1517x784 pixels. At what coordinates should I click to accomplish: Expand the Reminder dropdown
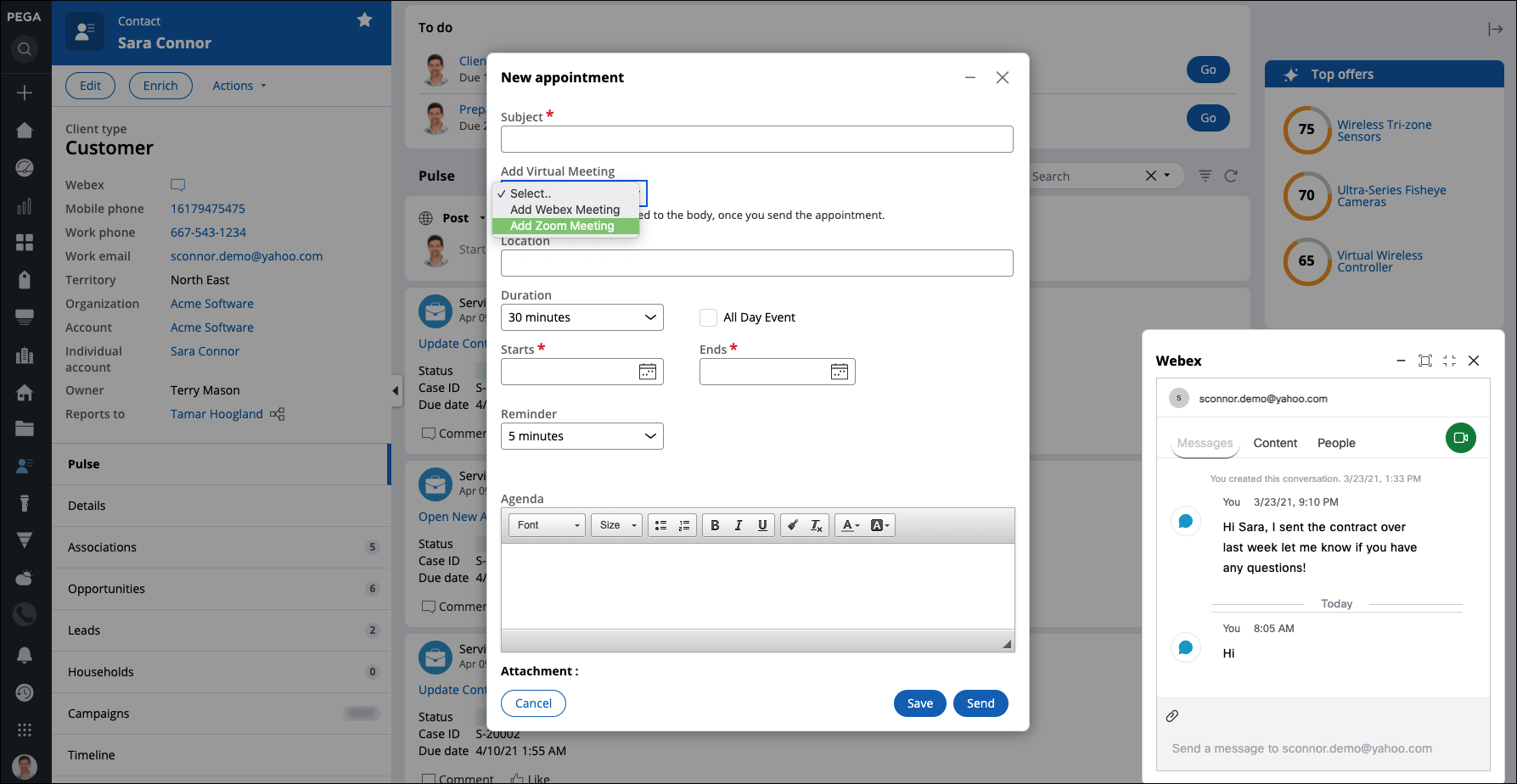[x=582, y=436]
